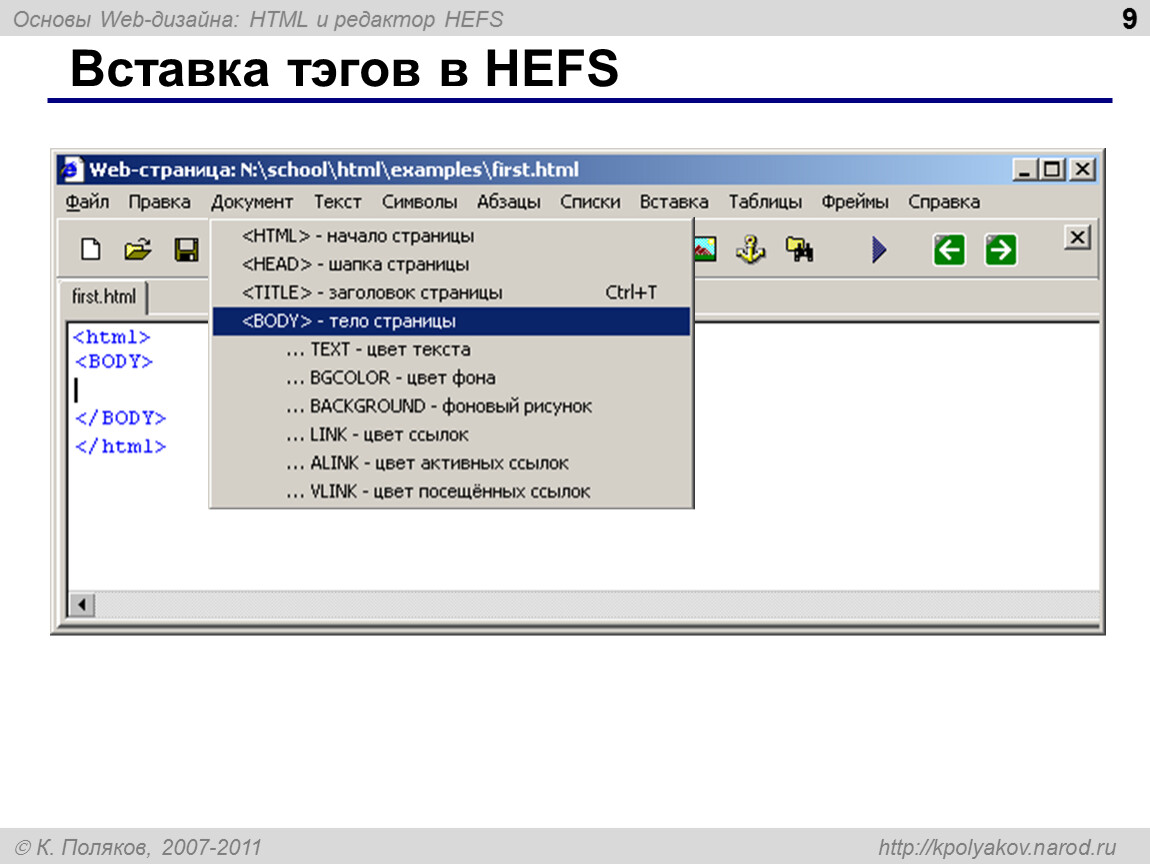Image resolution: width=1150 pixels, height=864 pixels.
Task: Click the <html> opening tag line
Action: pyautogui.click(x=111, y=337)
